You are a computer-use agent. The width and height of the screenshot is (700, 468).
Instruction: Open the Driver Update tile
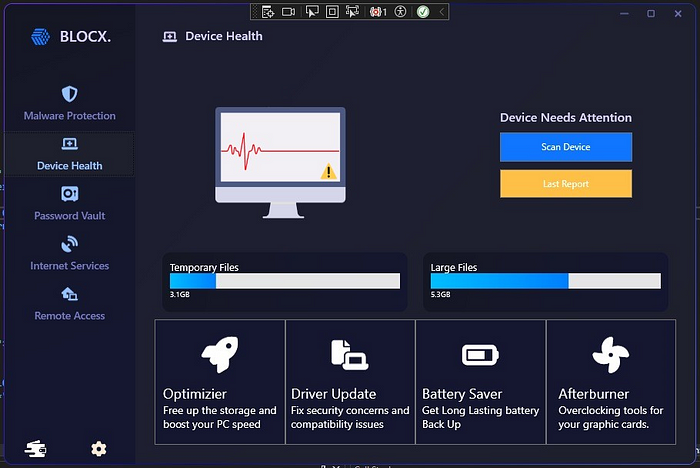tap(350, 382)
